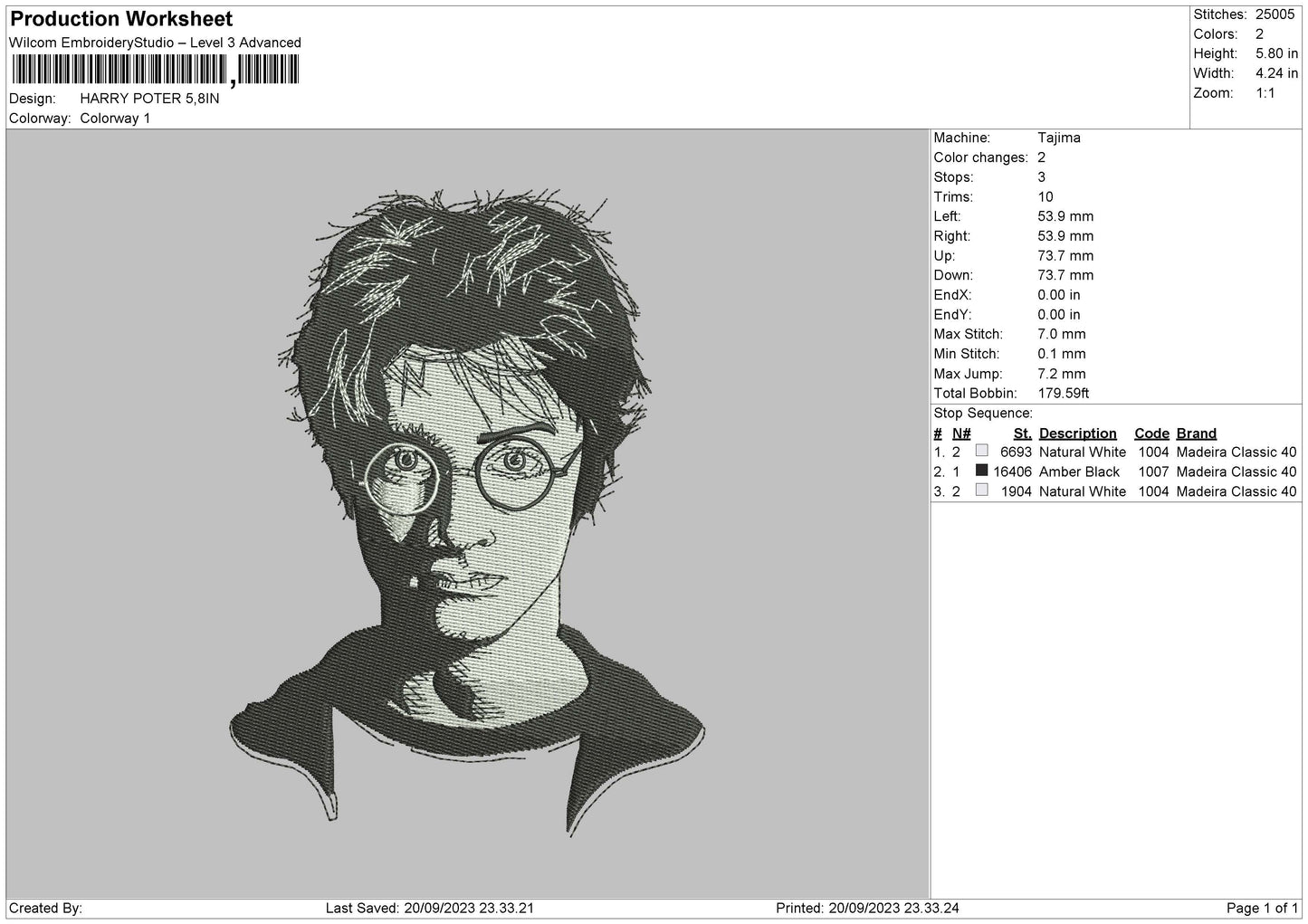Click the machine value 'Tajima'
Viewport: 1308px width, 924px height.
click(1059, 138)
